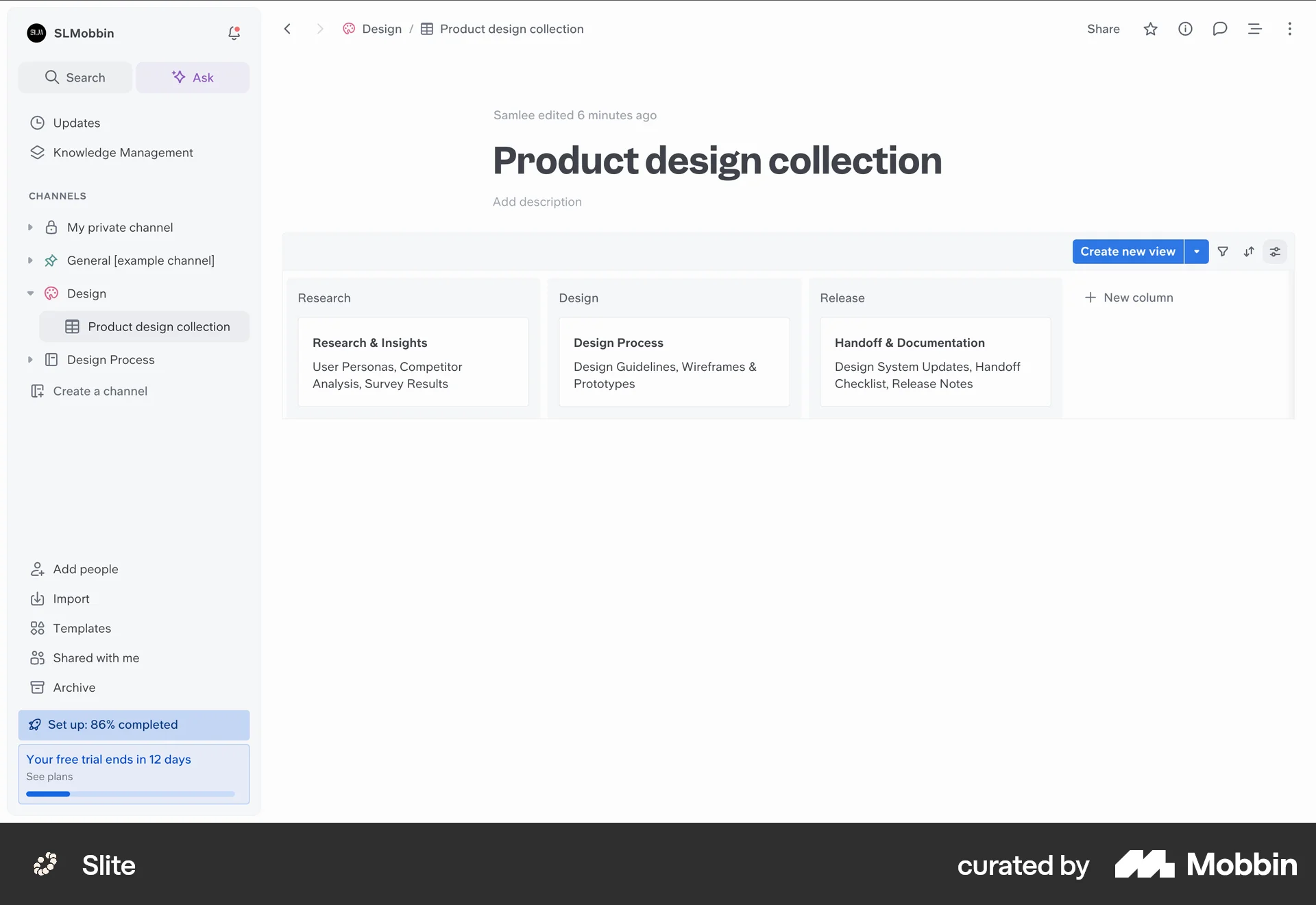Collapse the Design channel
Viewport: 1316px width, 905px height.
pos(30,293)
